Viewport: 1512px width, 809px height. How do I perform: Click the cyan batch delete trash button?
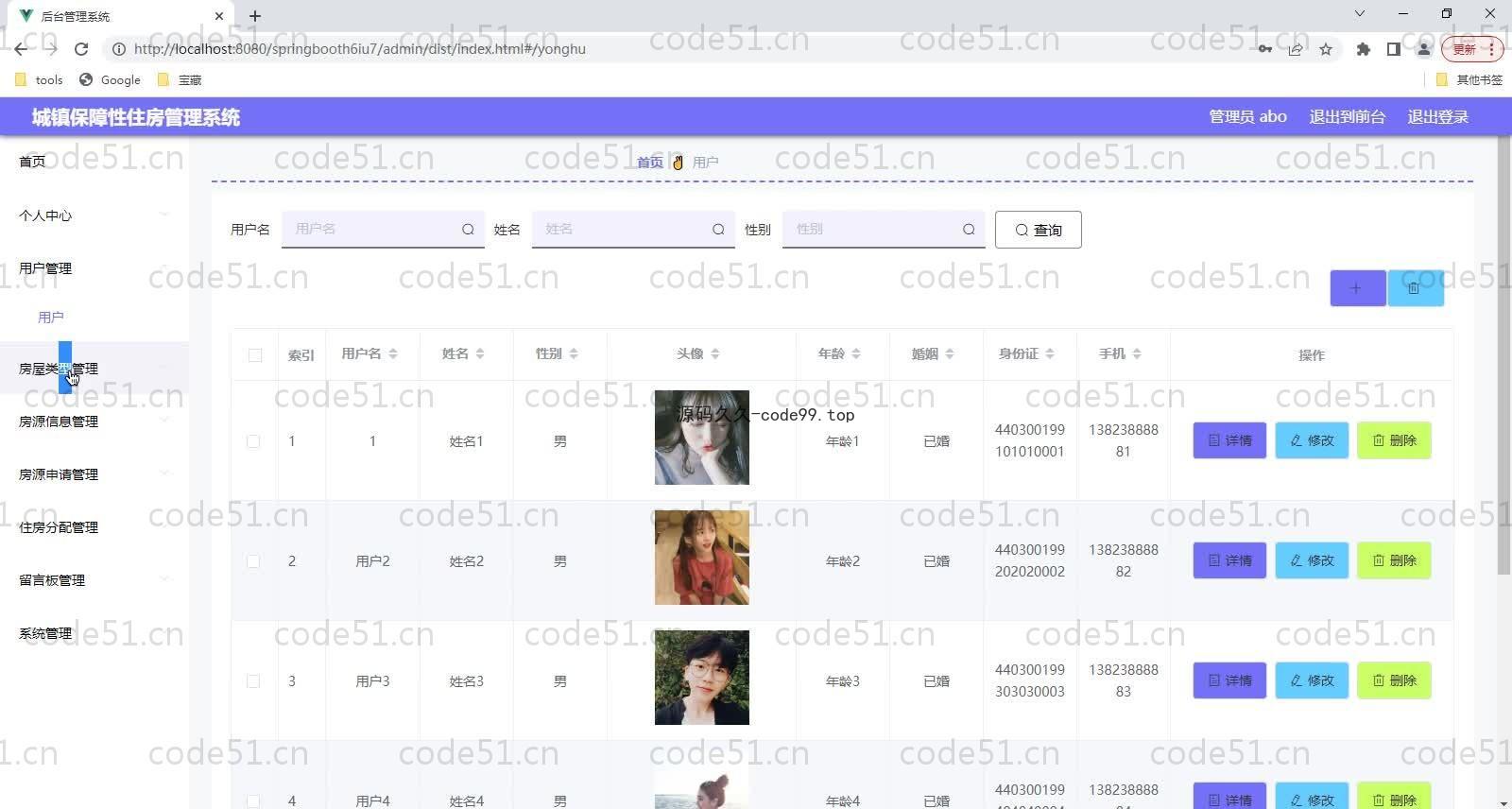[1415, 288]
